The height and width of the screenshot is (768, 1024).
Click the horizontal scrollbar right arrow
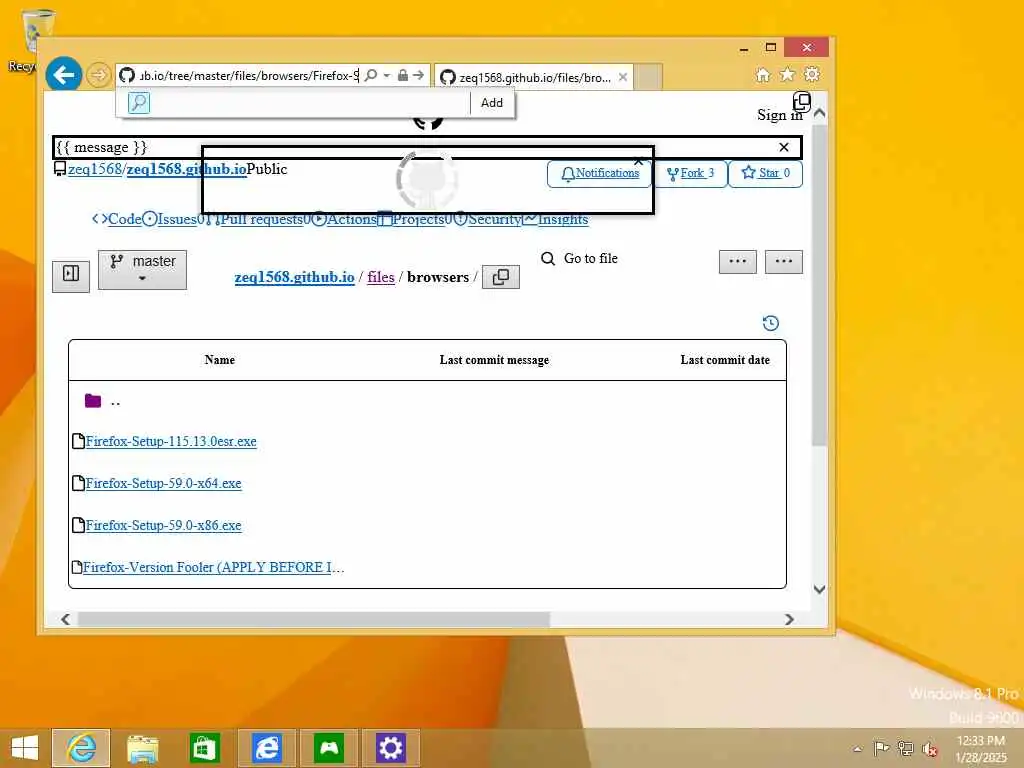[789, 619]
